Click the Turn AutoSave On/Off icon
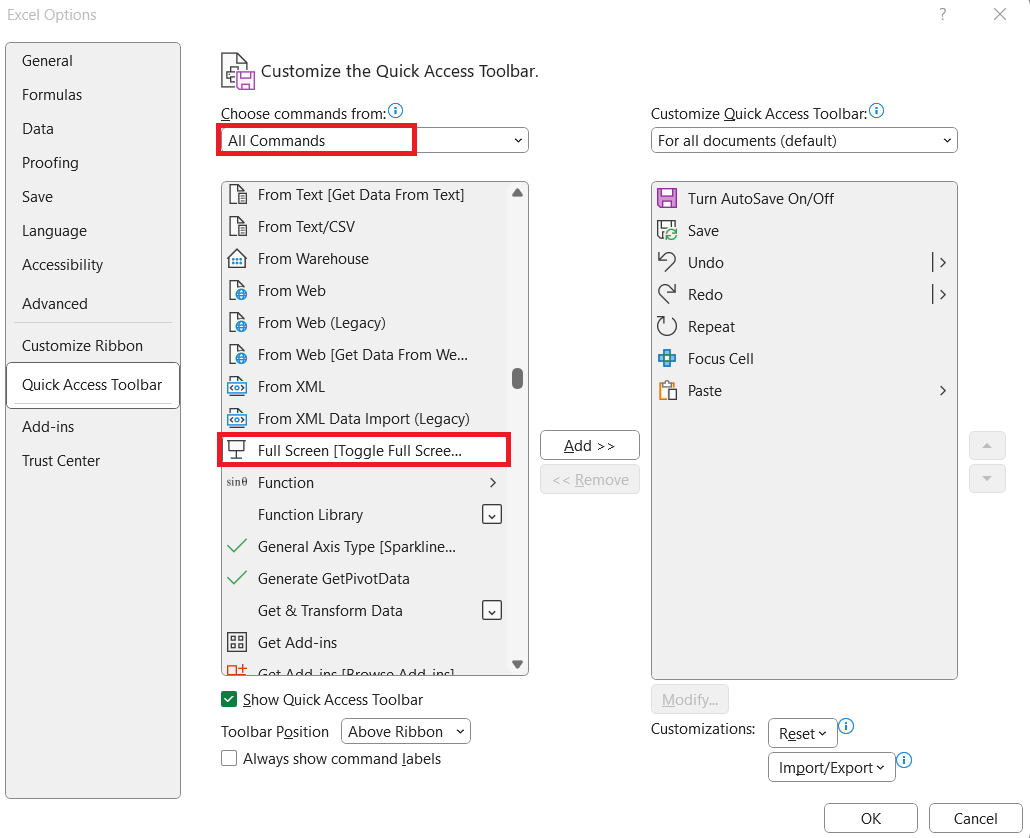This screenshot has width=1030, height=838. click(x=667, y=198)
